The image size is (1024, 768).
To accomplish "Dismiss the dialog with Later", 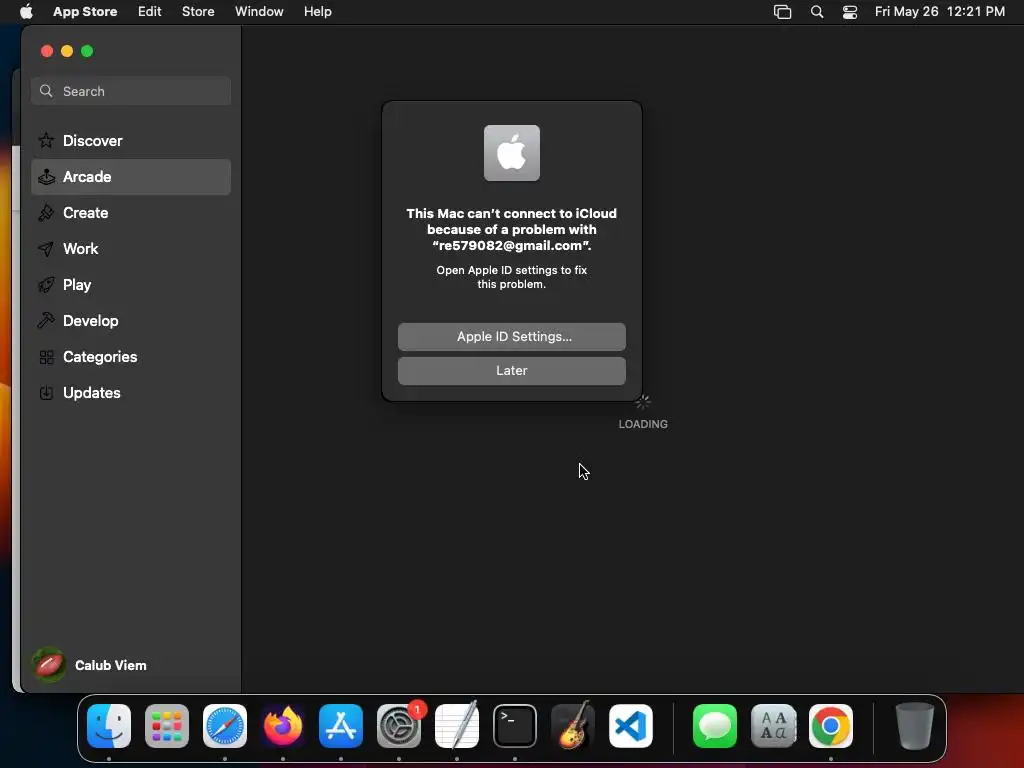I will pyautogui.click(x=511, y=370).
